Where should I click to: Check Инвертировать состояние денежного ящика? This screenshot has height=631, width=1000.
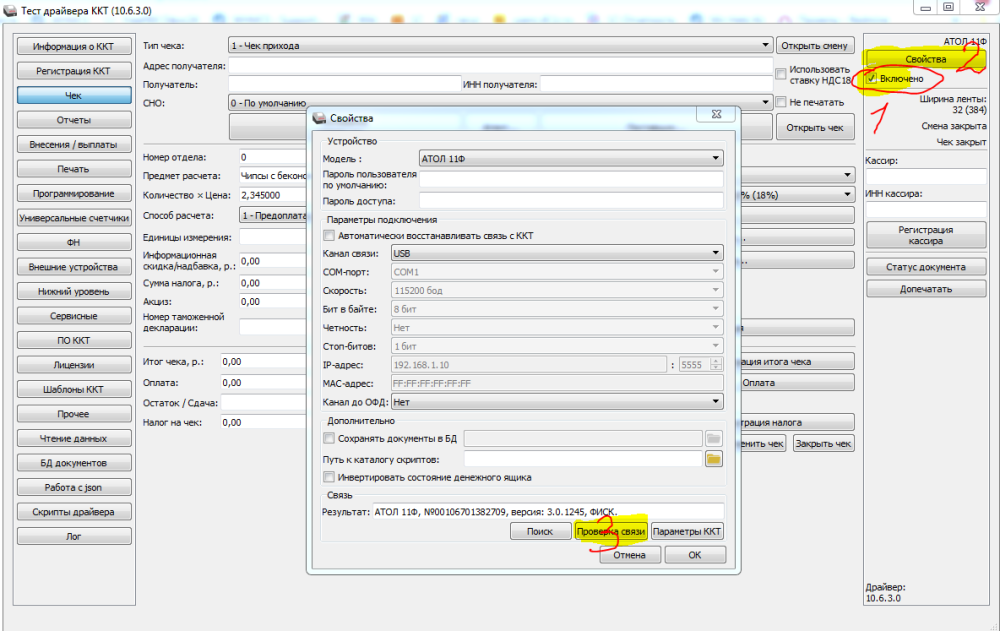(x=329, y=477)
